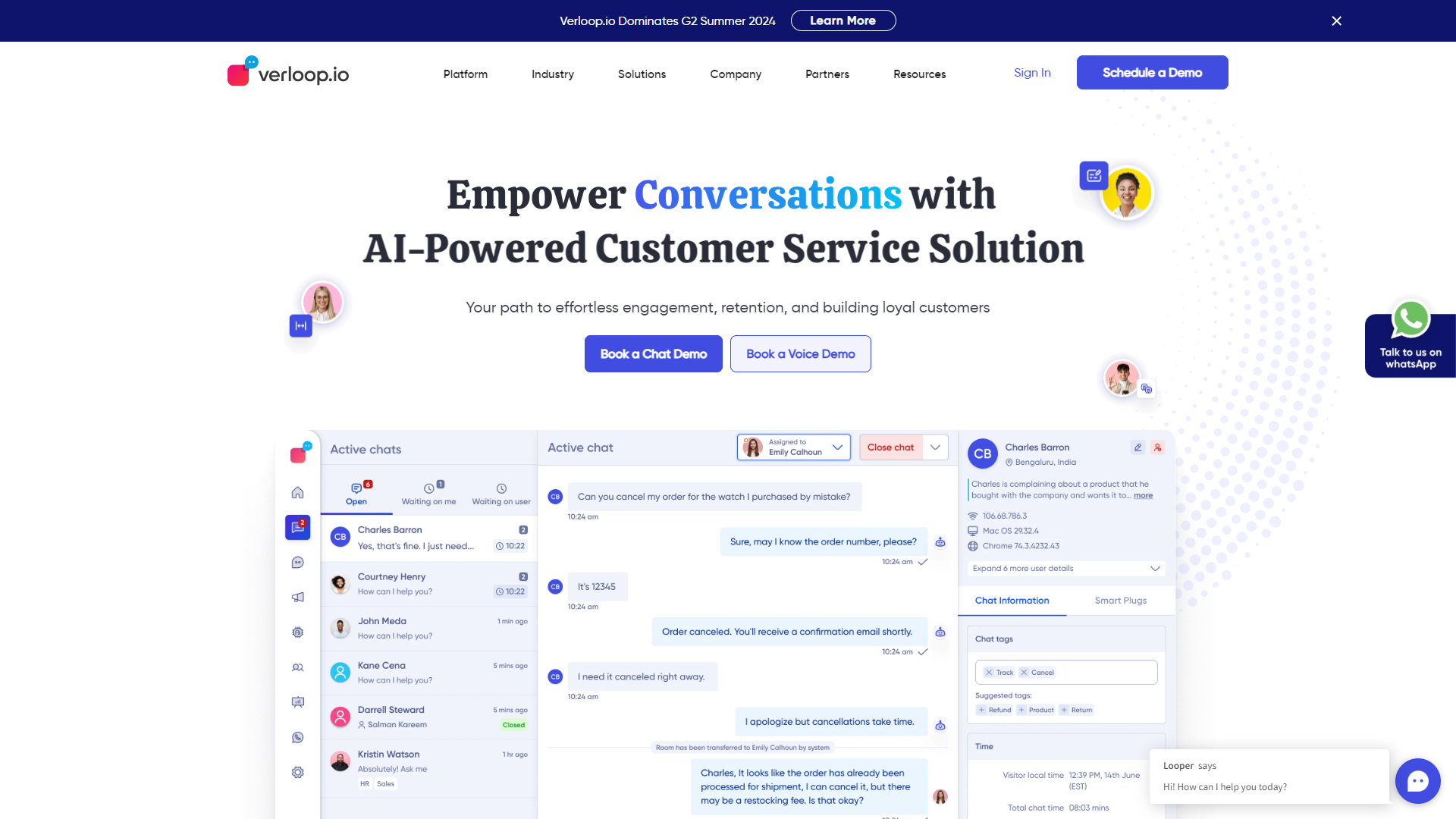
Task: Expand the 6 more user details section
Action: click(1063, 568)
